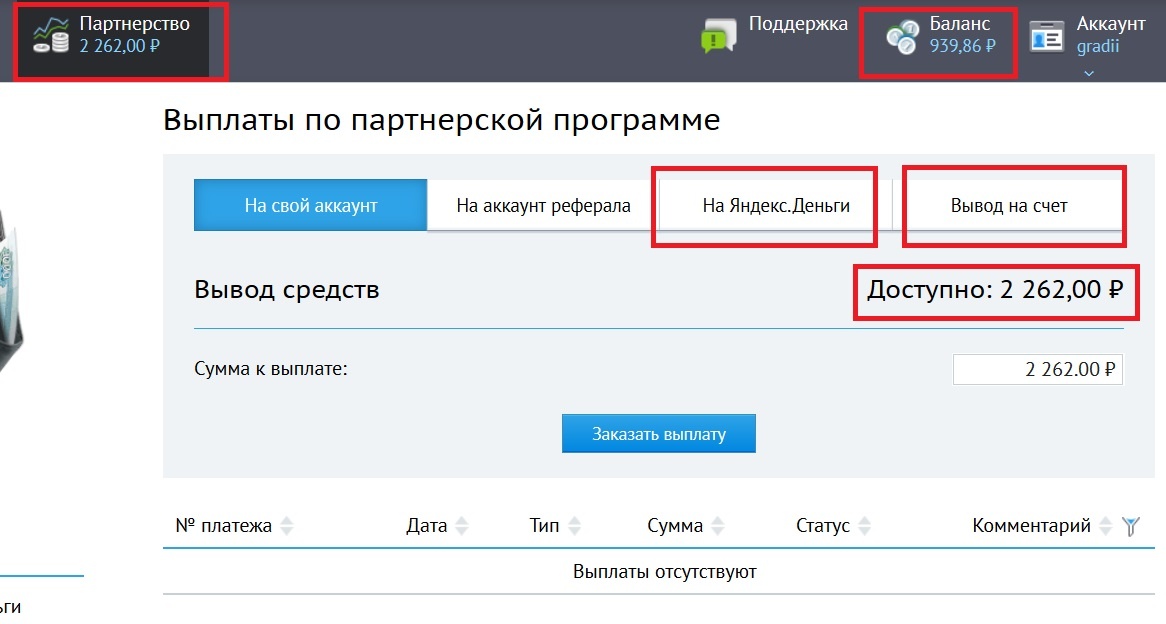This screenshot has height=624, width=1166.
Task: Switch to На Яндекс.Деньги tab
Action: 776,205
